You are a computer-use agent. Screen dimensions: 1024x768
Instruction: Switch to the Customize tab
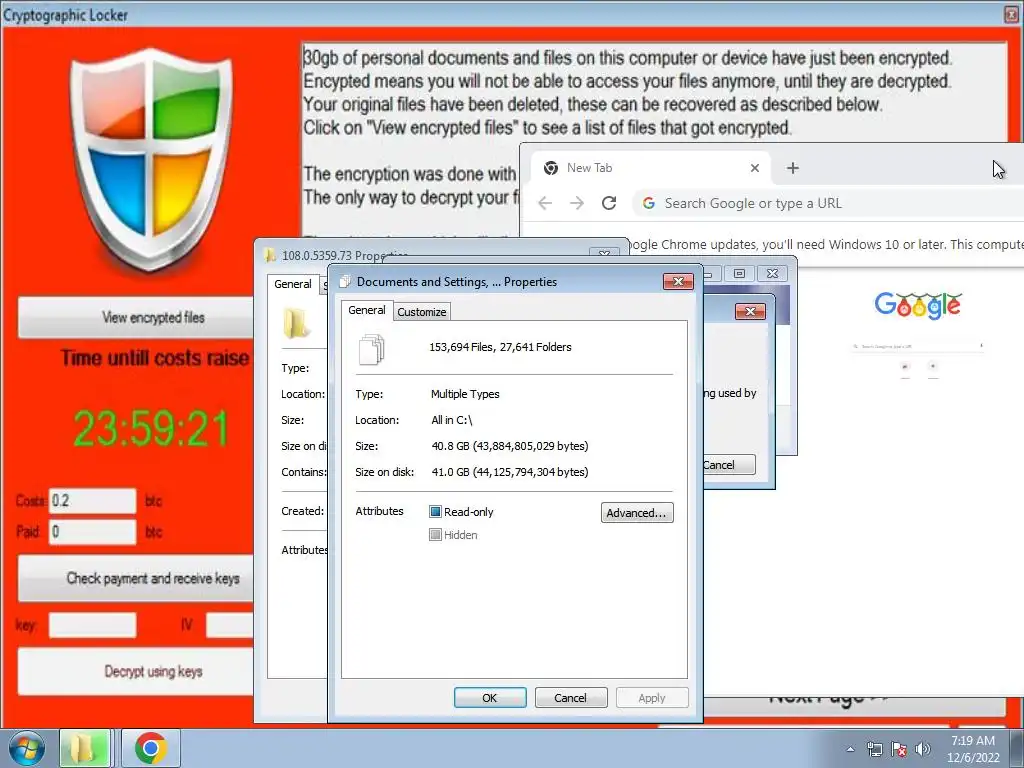(422, 312)
